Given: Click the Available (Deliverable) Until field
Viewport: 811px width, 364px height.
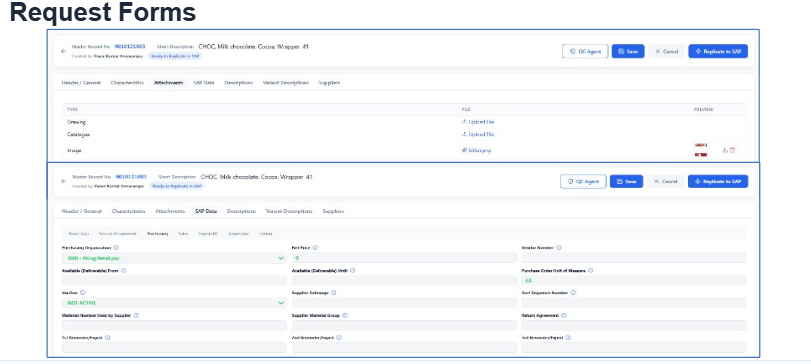Looking at the screenshot, I should 404,280.
